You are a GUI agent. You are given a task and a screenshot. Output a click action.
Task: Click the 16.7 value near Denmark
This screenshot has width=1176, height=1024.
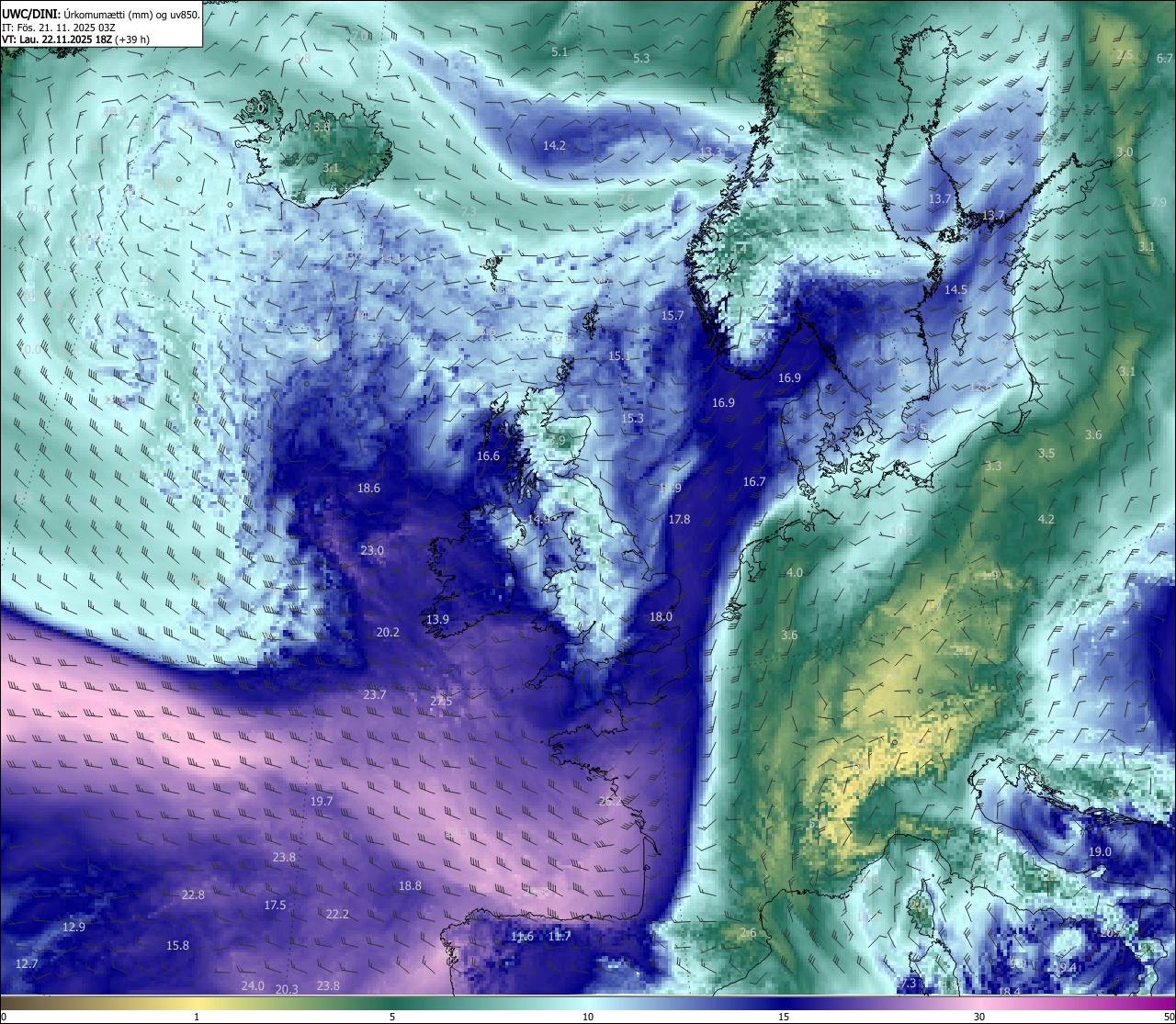[754, 481]
